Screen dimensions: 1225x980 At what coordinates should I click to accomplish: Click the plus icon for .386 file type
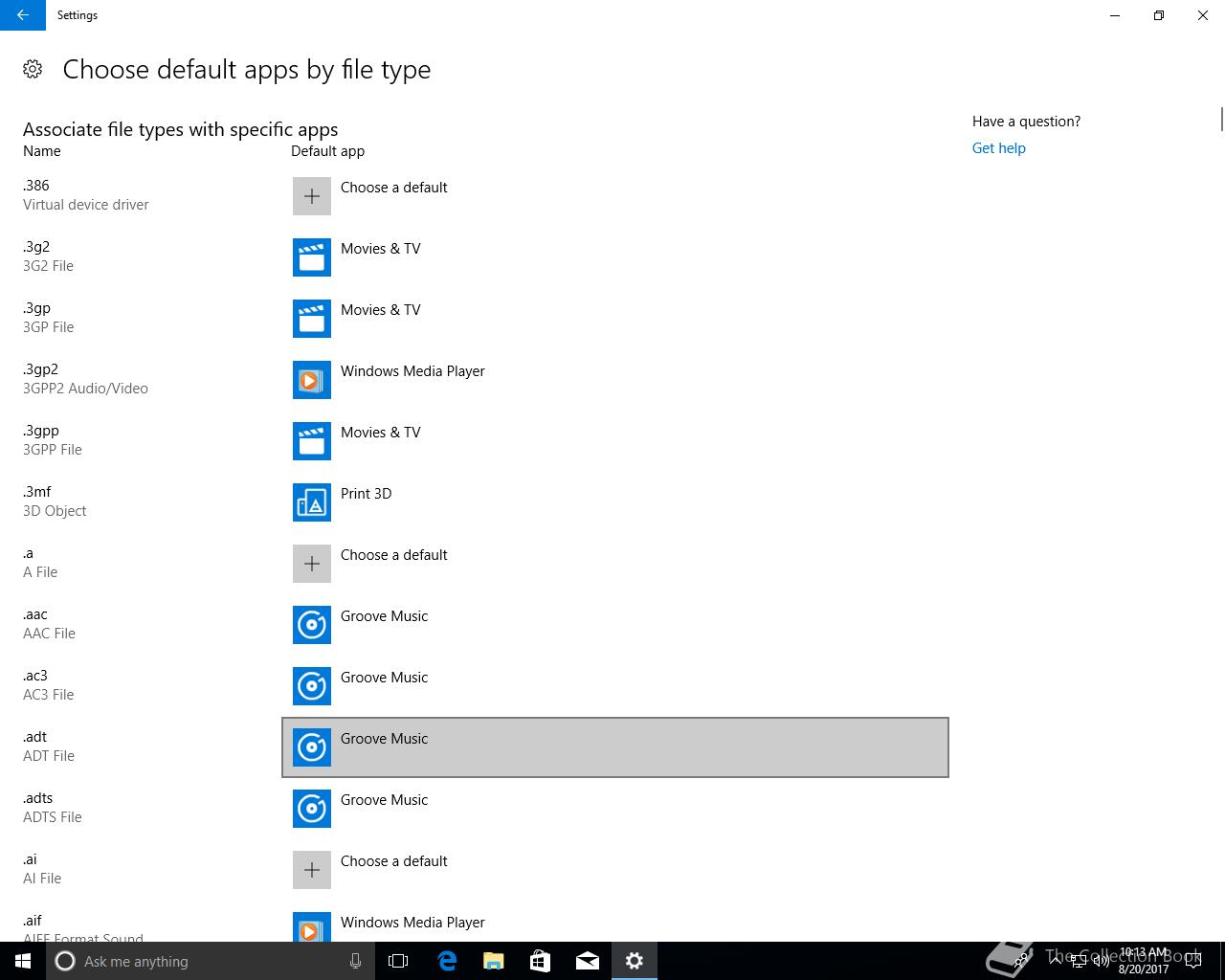pyautogui.click(x=312, y=196)
